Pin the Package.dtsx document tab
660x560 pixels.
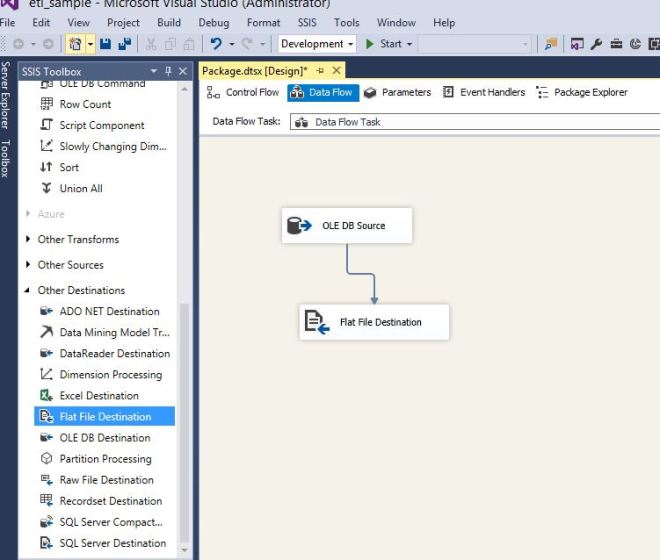click(322, 70)
